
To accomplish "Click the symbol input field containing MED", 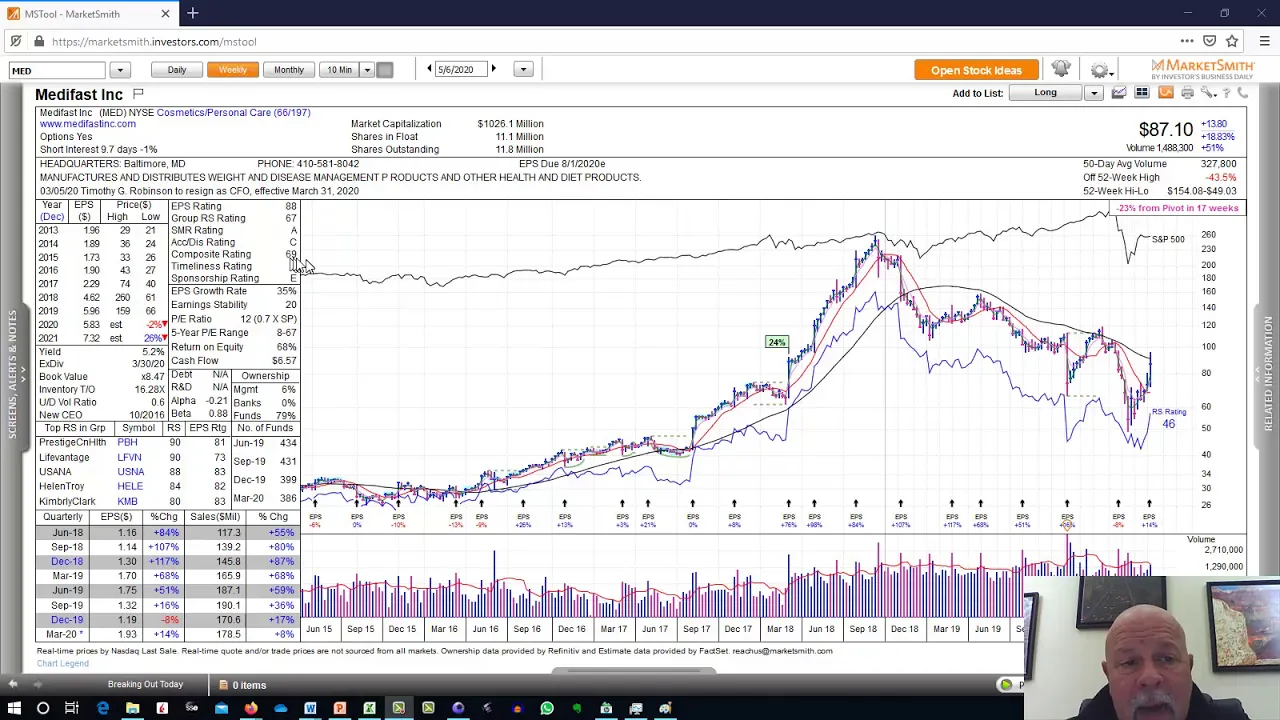I will [58, 70].
